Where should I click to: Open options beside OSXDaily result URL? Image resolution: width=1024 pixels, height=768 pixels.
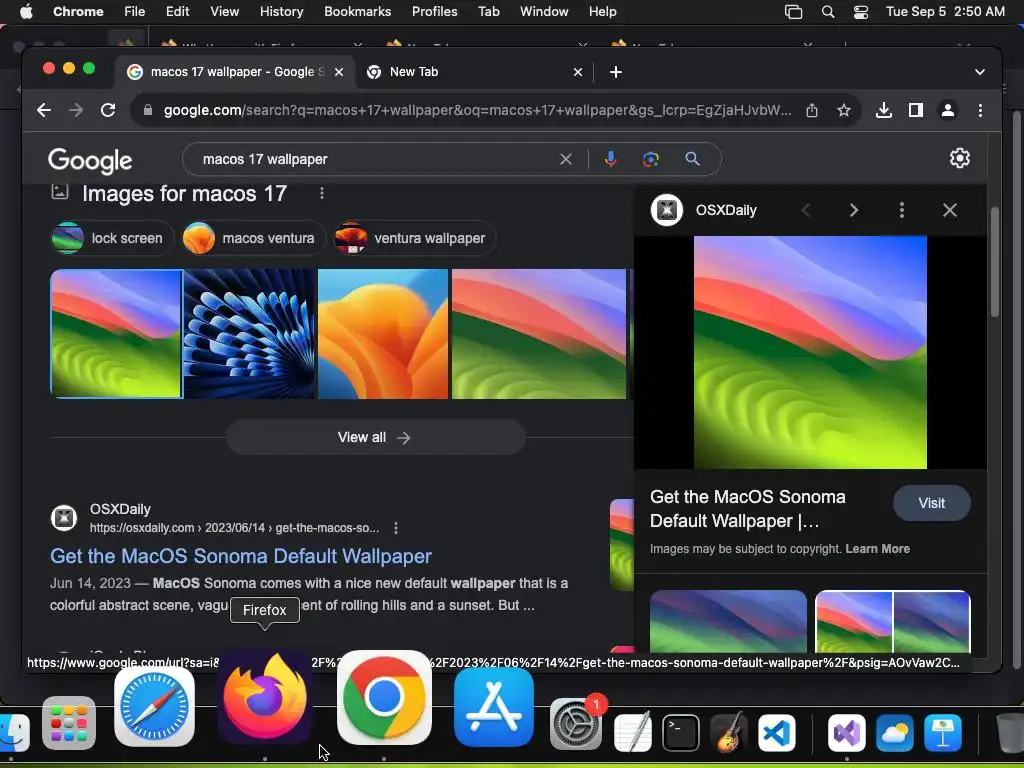396,528
